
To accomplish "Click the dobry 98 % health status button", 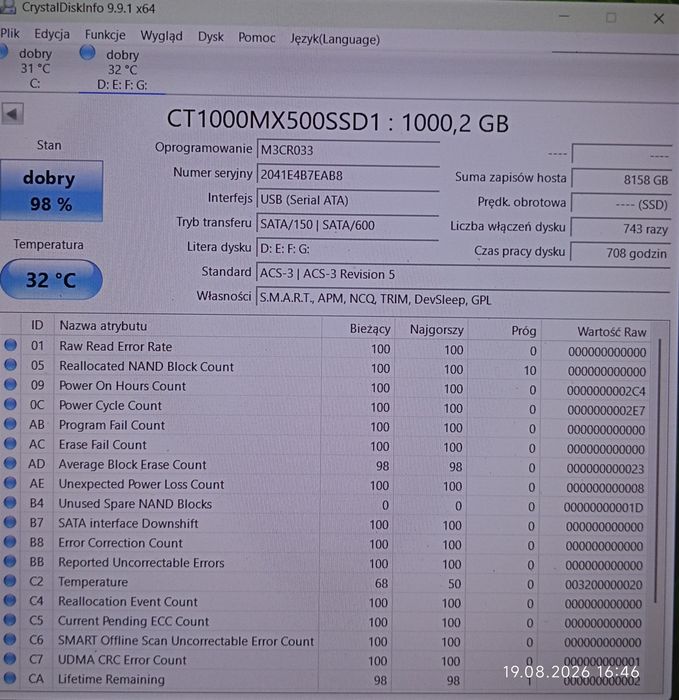I will pyautogui.click(x=51, y=191).
